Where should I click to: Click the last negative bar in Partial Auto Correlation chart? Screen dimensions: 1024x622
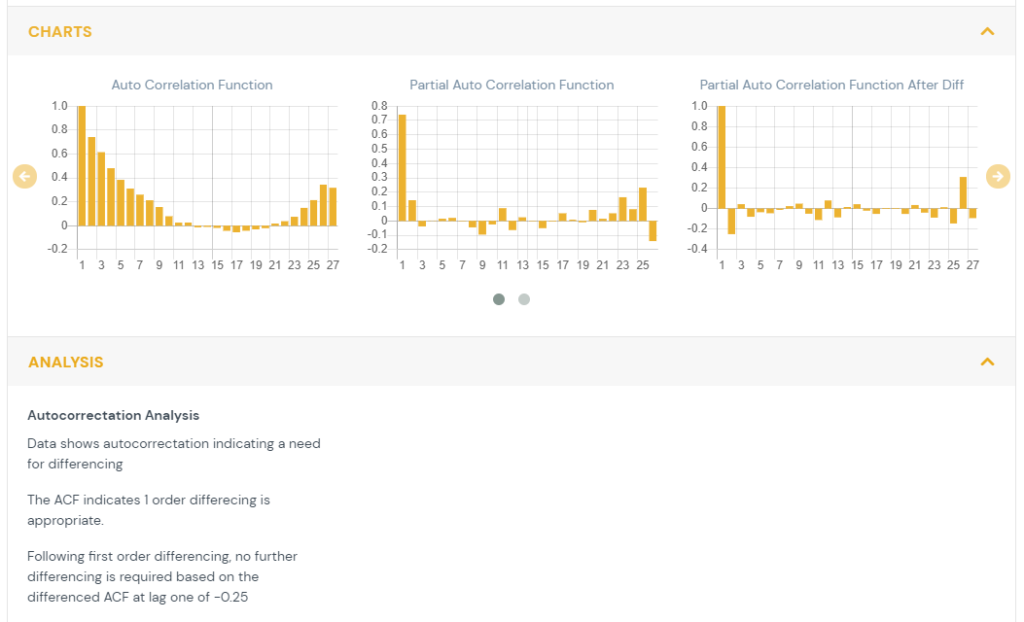click(x=652, y=231)
